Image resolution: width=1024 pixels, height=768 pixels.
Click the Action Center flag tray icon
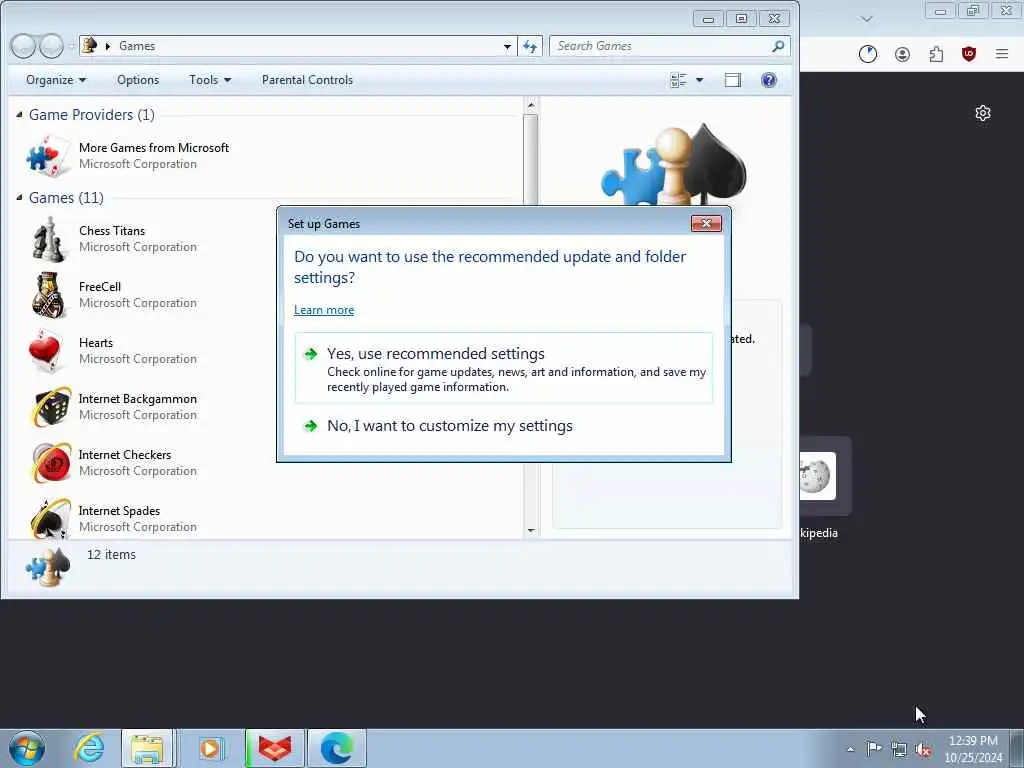pyautogui.click(x=874, y=748)
